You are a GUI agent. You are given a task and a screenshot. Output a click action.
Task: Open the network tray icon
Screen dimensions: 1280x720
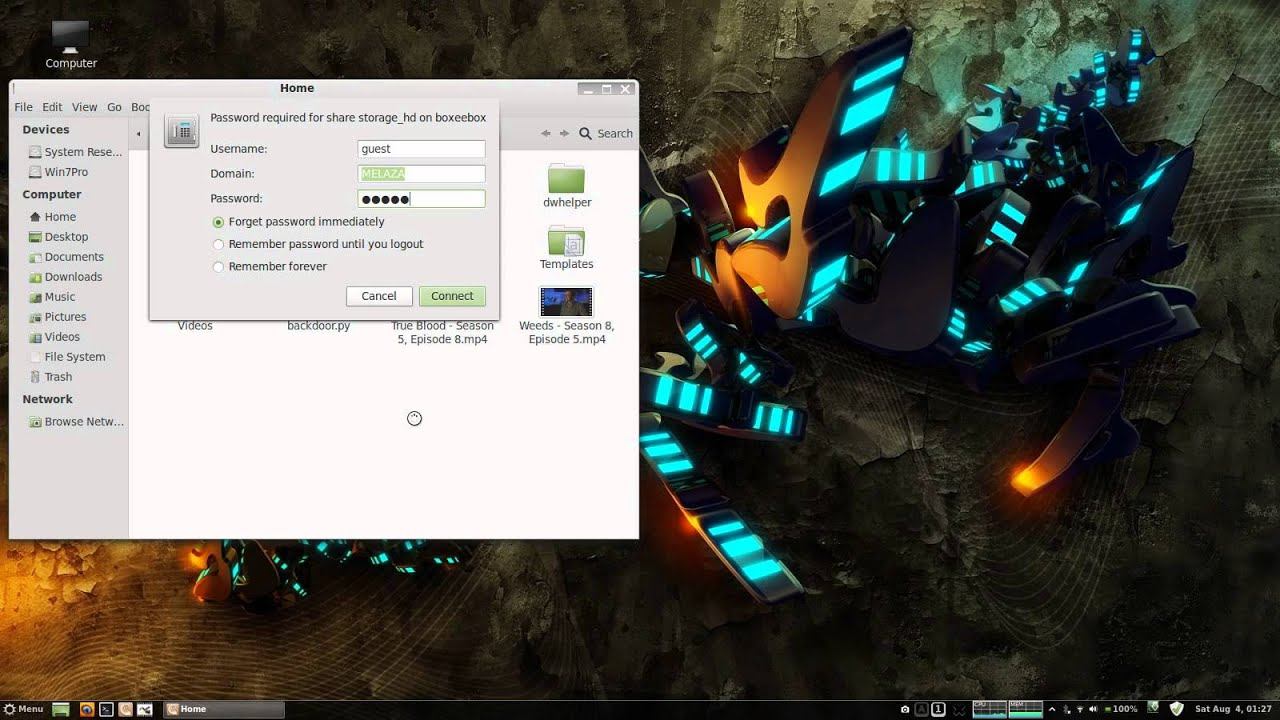tap(1079, 709)
